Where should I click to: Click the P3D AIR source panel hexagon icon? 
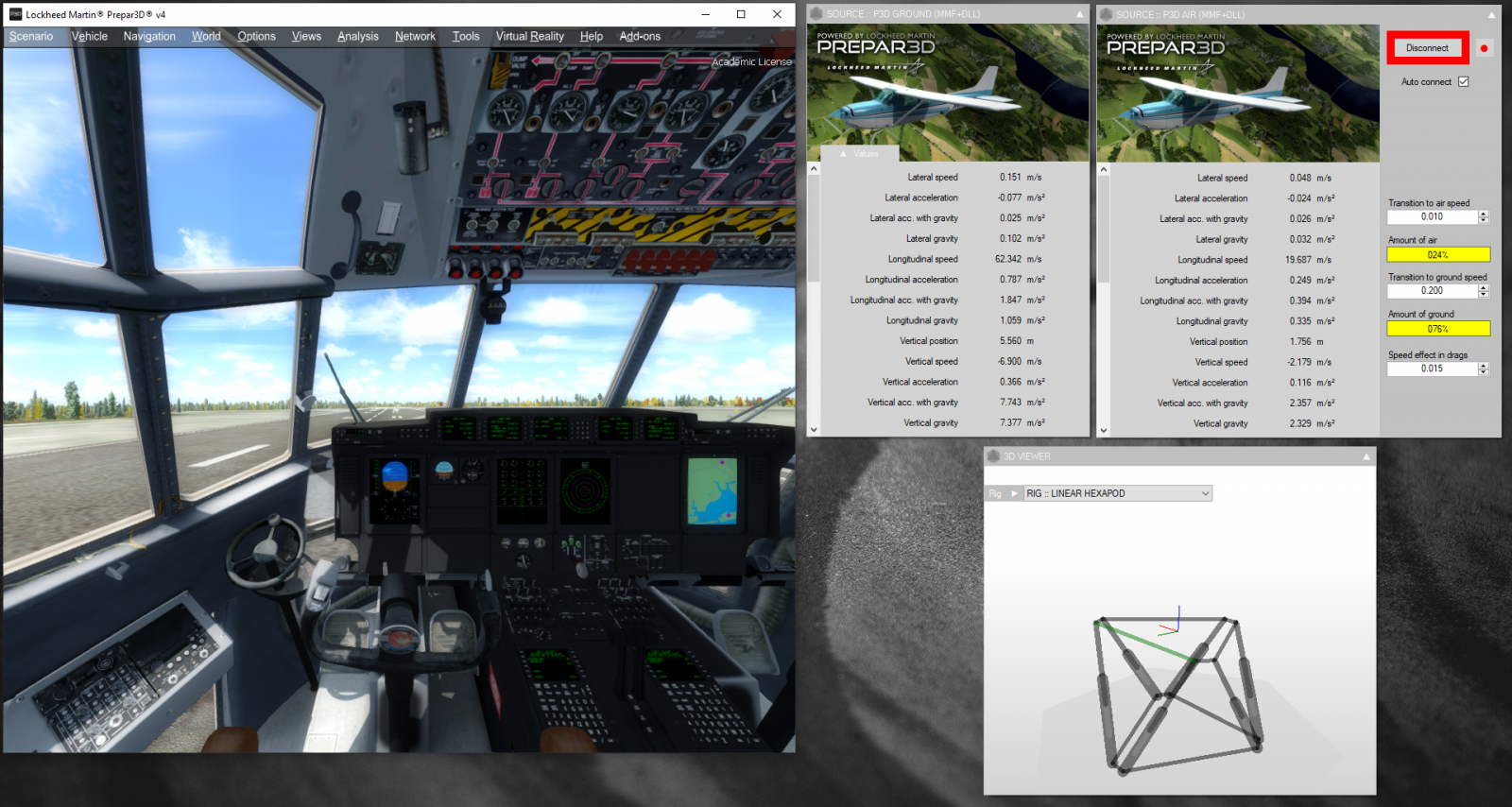click(x=1106, y=14)
